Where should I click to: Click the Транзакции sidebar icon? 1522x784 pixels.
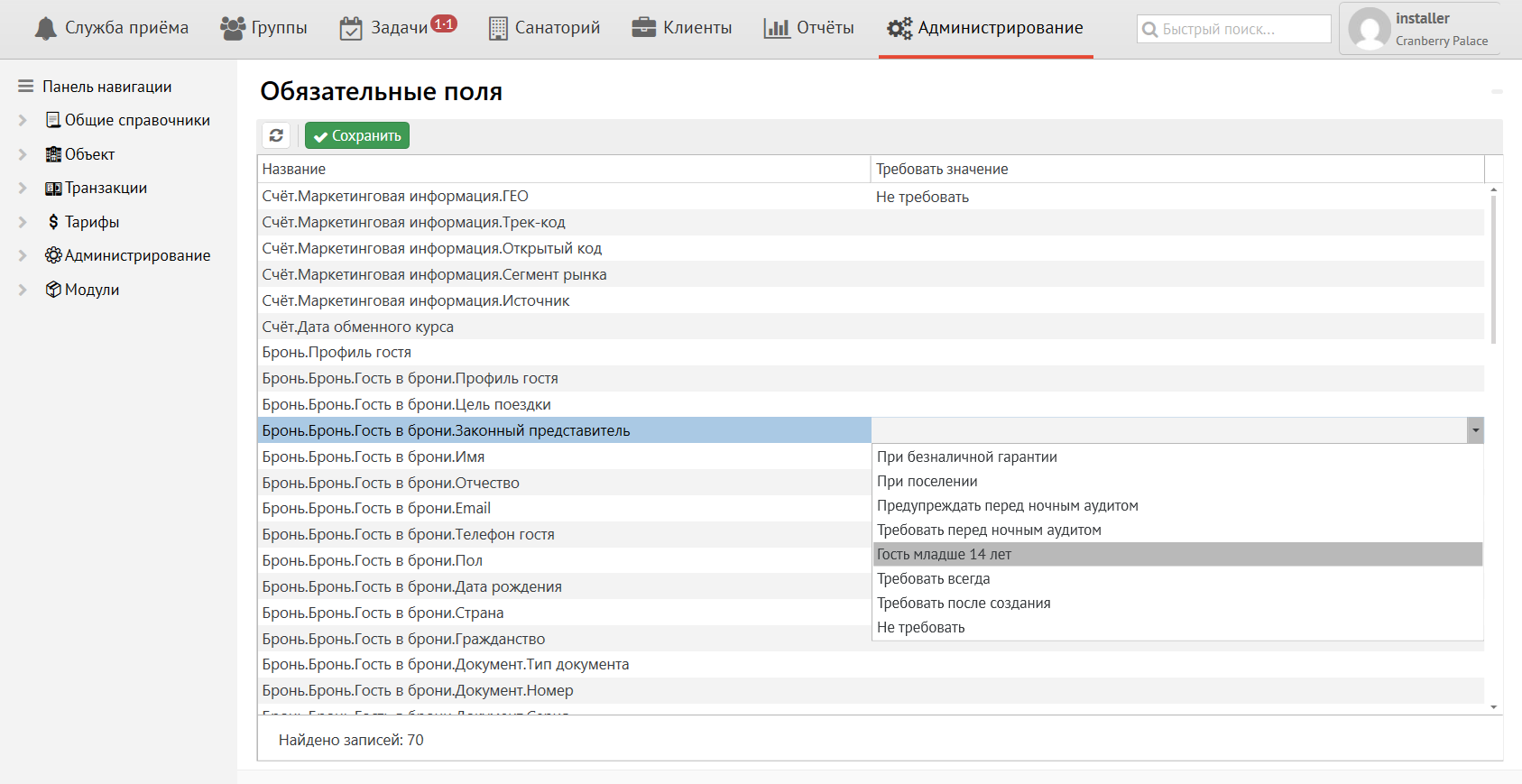[x=53, y=188]
